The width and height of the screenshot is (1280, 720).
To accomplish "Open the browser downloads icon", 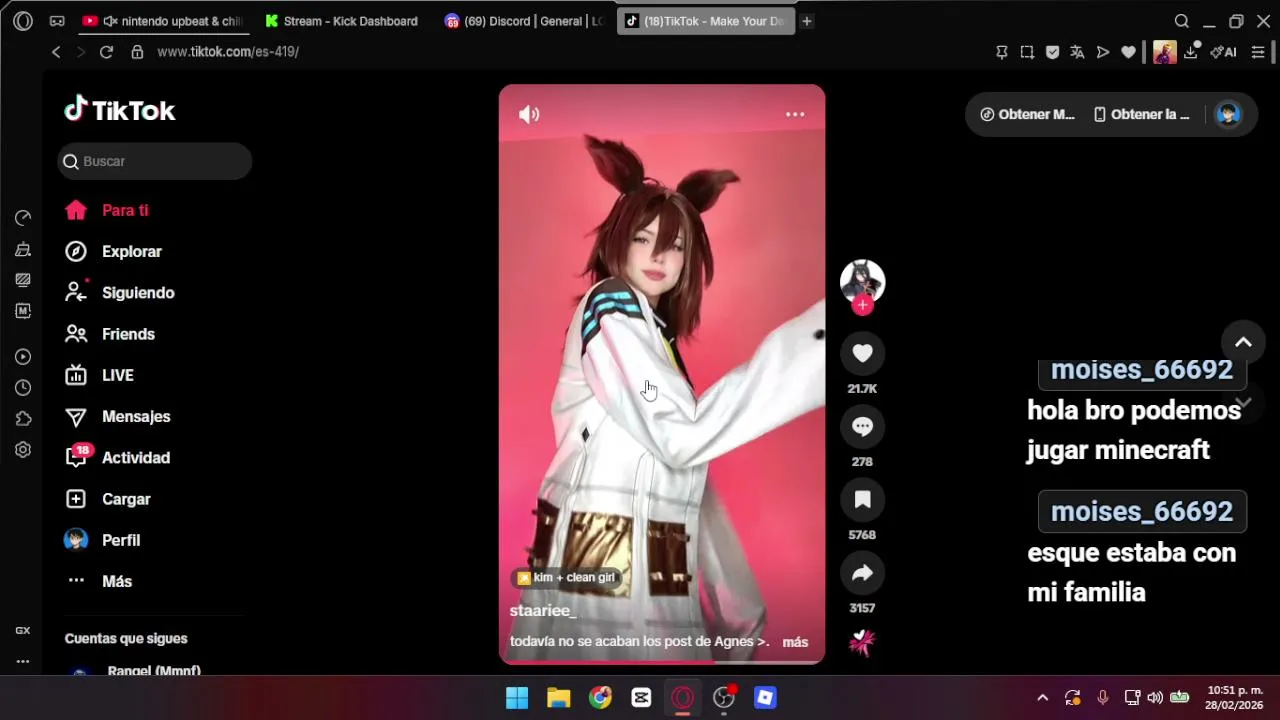I will pos(1191,52).
